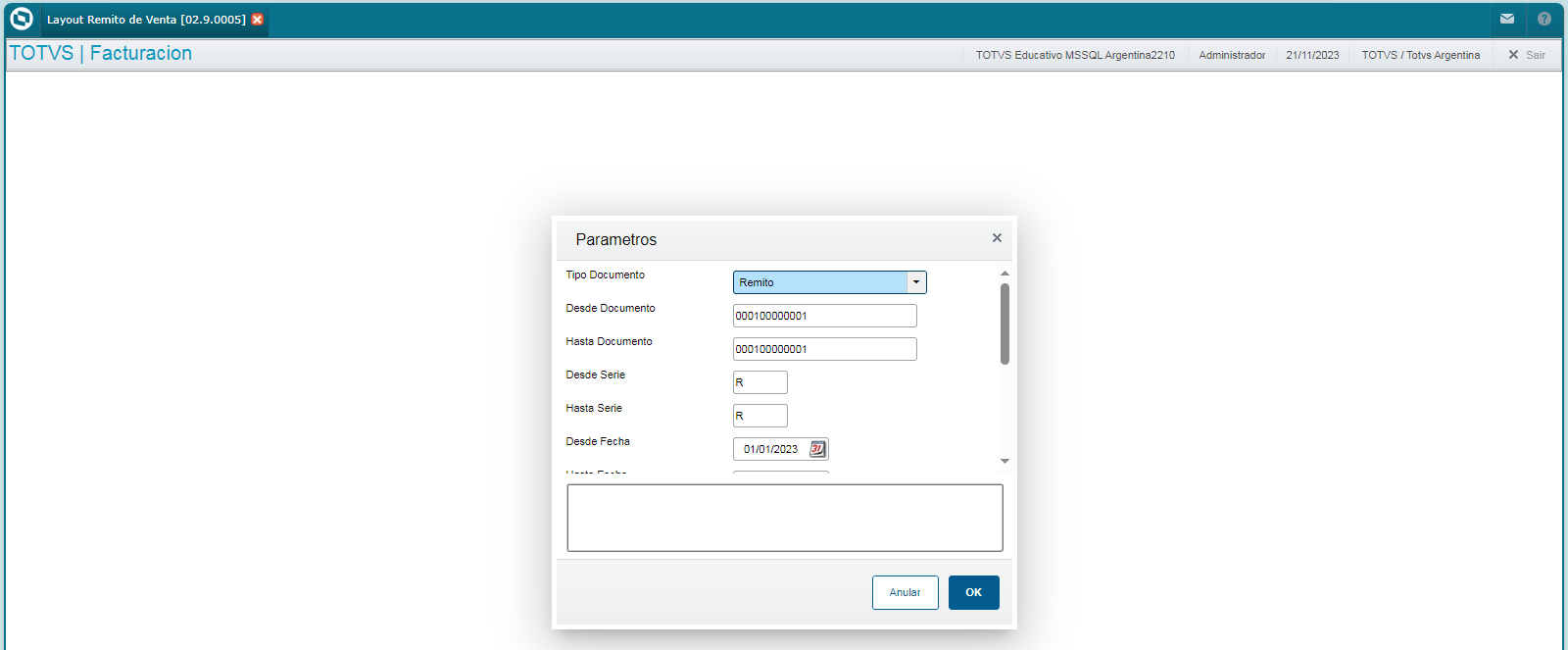Viewport: 1568px width, 650px height.
Task: Click the Tipo Documento label
Action: point(606,275)
